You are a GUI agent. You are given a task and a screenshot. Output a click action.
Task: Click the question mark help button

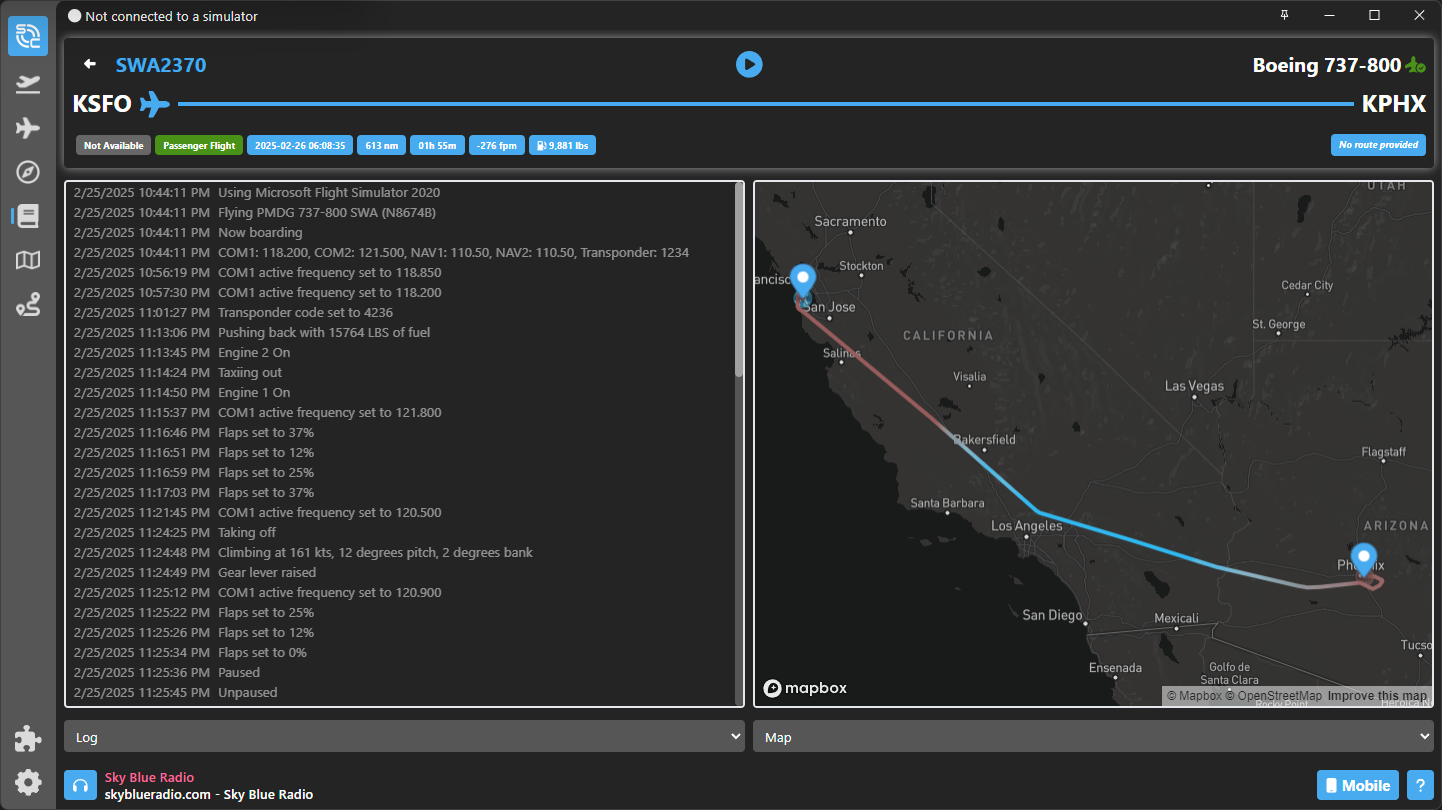click(x=1418, y=785)
